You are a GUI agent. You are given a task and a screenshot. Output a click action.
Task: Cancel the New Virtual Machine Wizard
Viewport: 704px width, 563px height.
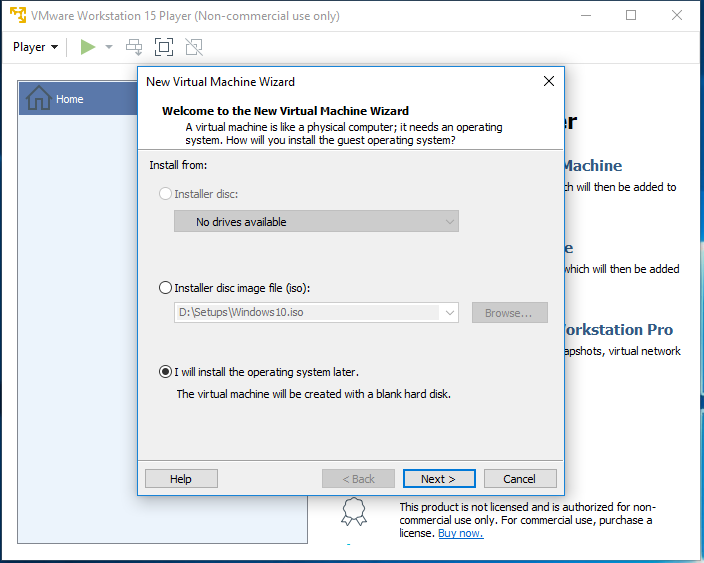(520, 479)
